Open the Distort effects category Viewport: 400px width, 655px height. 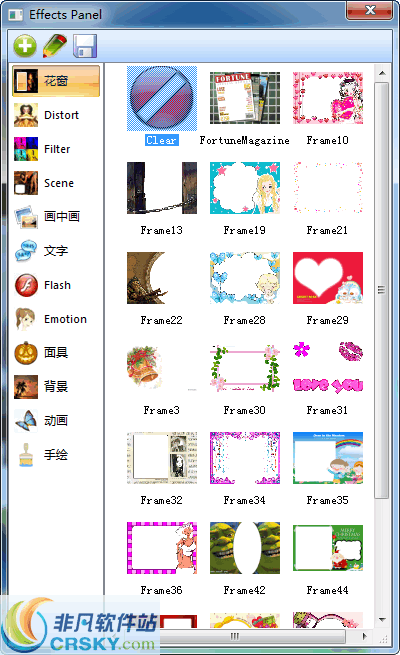point(56,115)
